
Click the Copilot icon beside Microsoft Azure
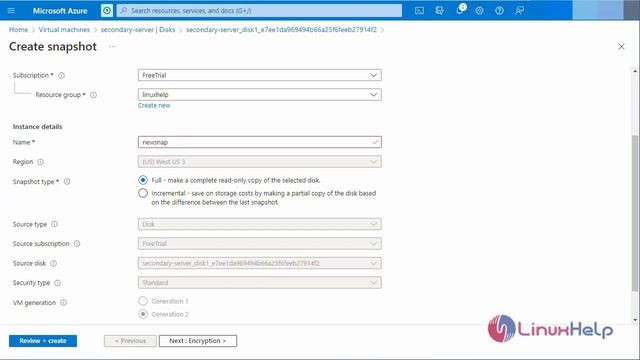pyautogui.click(x=107, y=11)
